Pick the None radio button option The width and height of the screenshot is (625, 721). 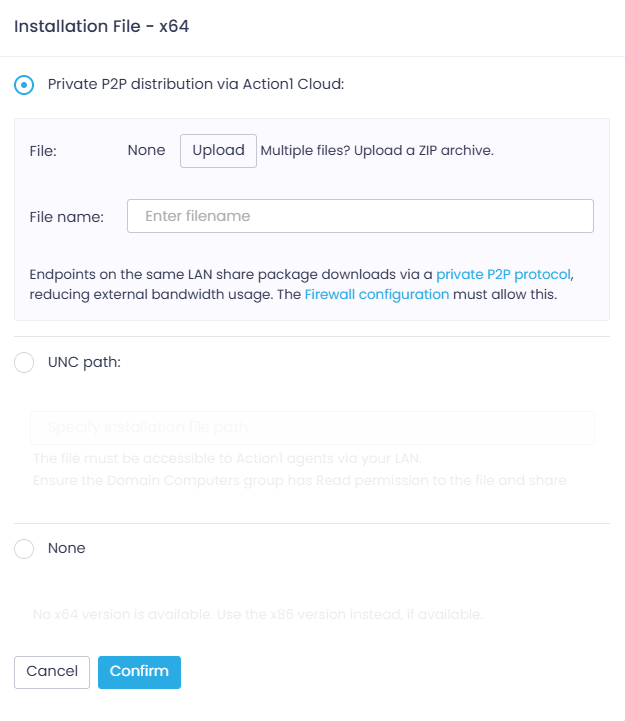click(25, 549)
